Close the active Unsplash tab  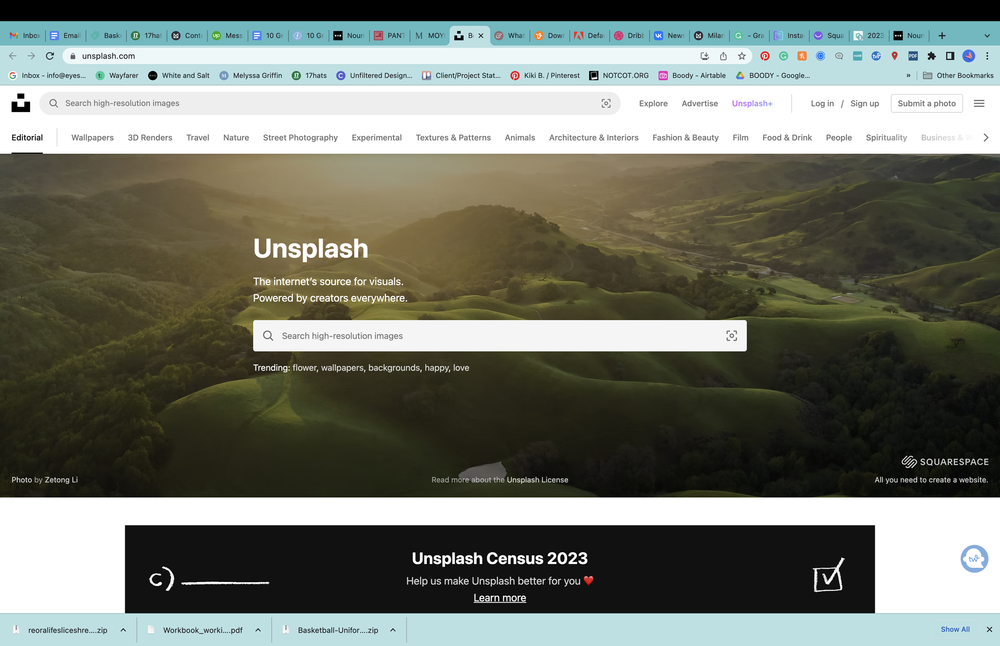click(481, 36)
